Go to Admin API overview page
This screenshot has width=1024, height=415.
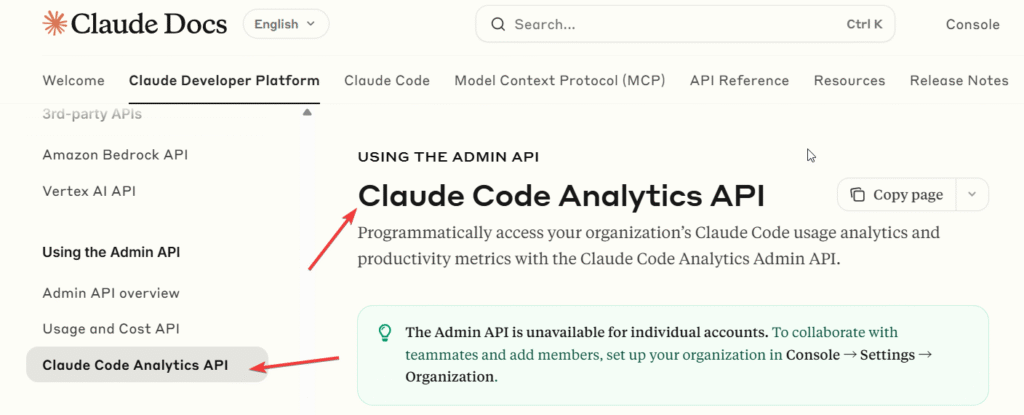tap(111, 293)
